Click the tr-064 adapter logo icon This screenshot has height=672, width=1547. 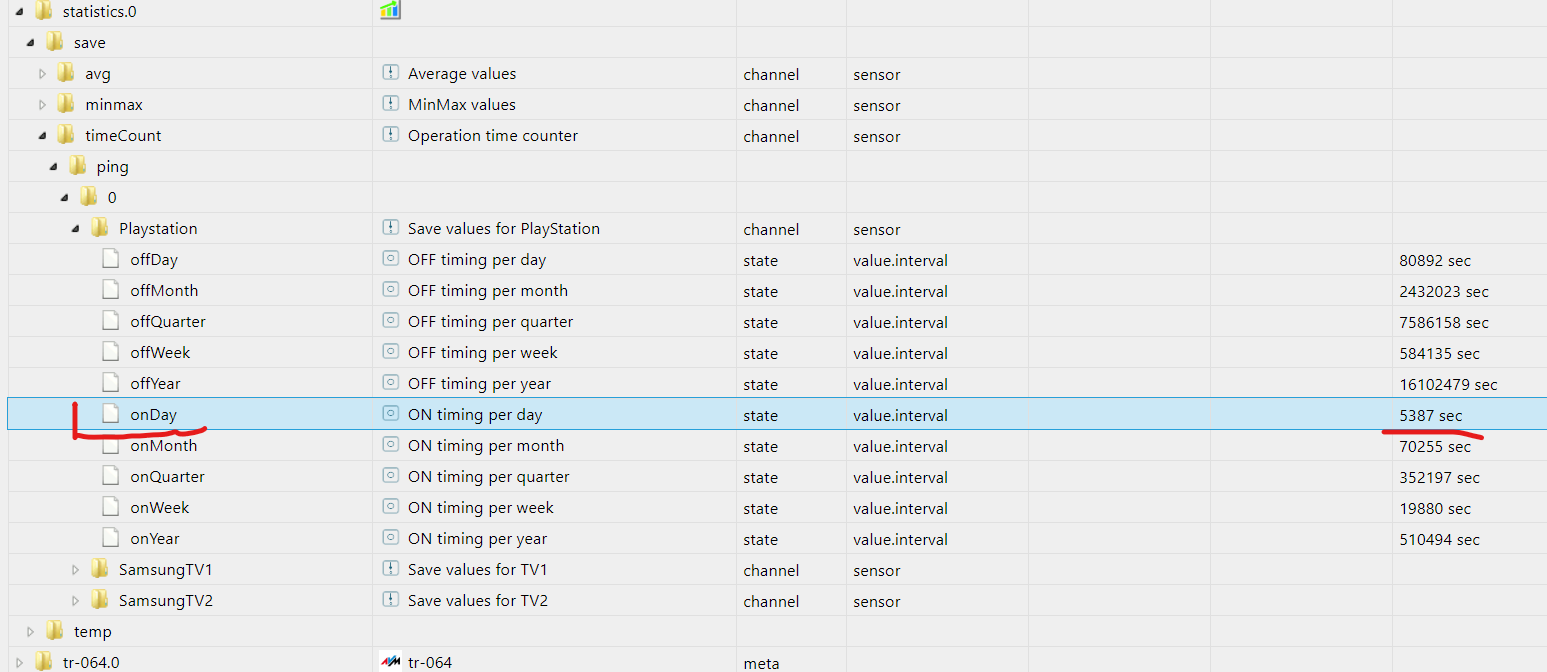(391, 662)
